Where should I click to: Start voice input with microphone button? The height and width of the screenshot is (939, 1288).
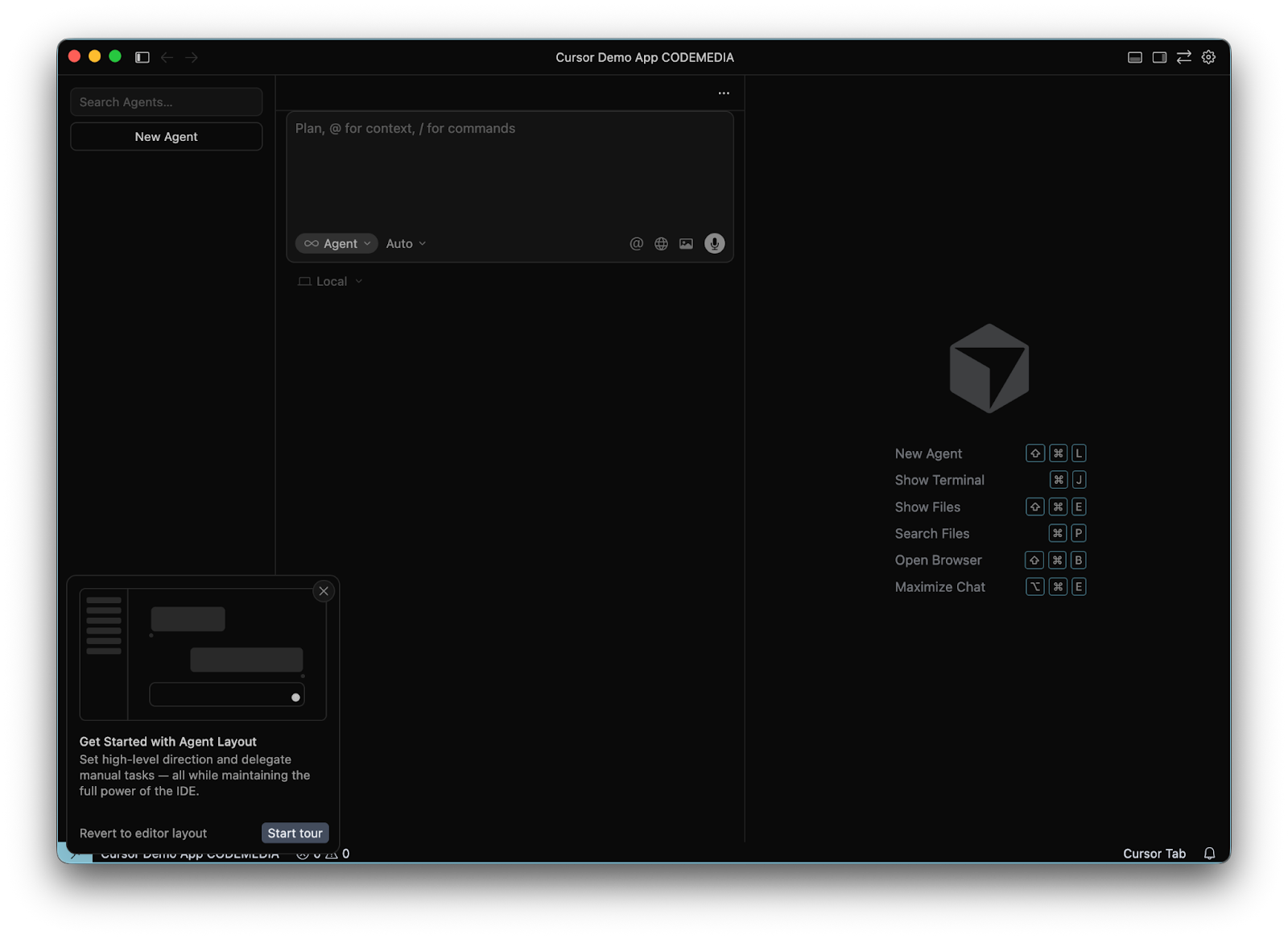coord(714,244)
